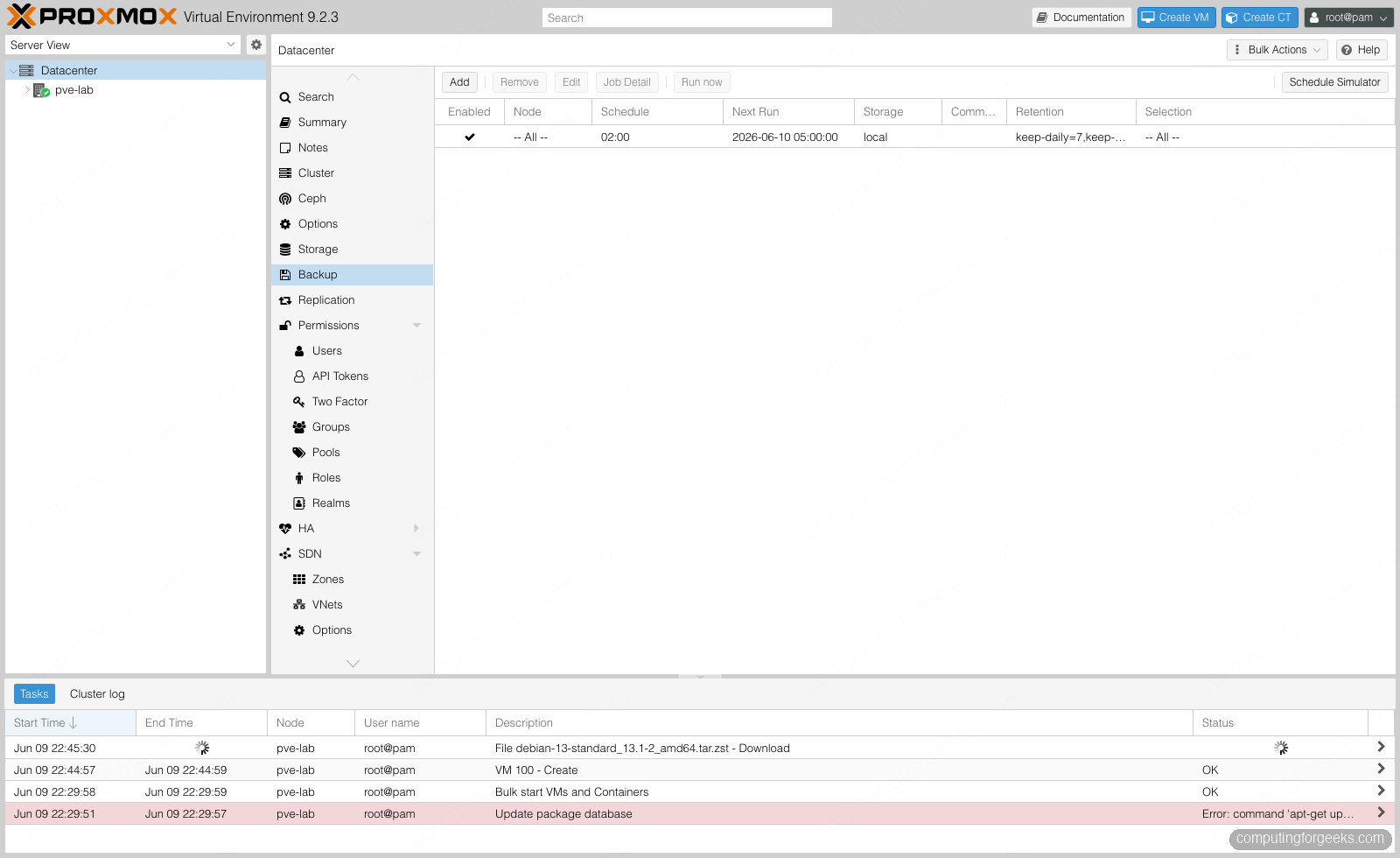Collapse the Datacenter tree node
Image resolution: width=1400 pixels, height=858 pixels.
[13, 71]
